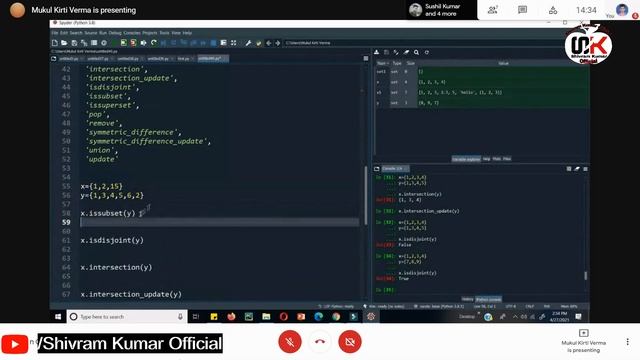Browse tabs icon left of editor tabs
Screen dimensions: 640x360
tap(53, 59)
